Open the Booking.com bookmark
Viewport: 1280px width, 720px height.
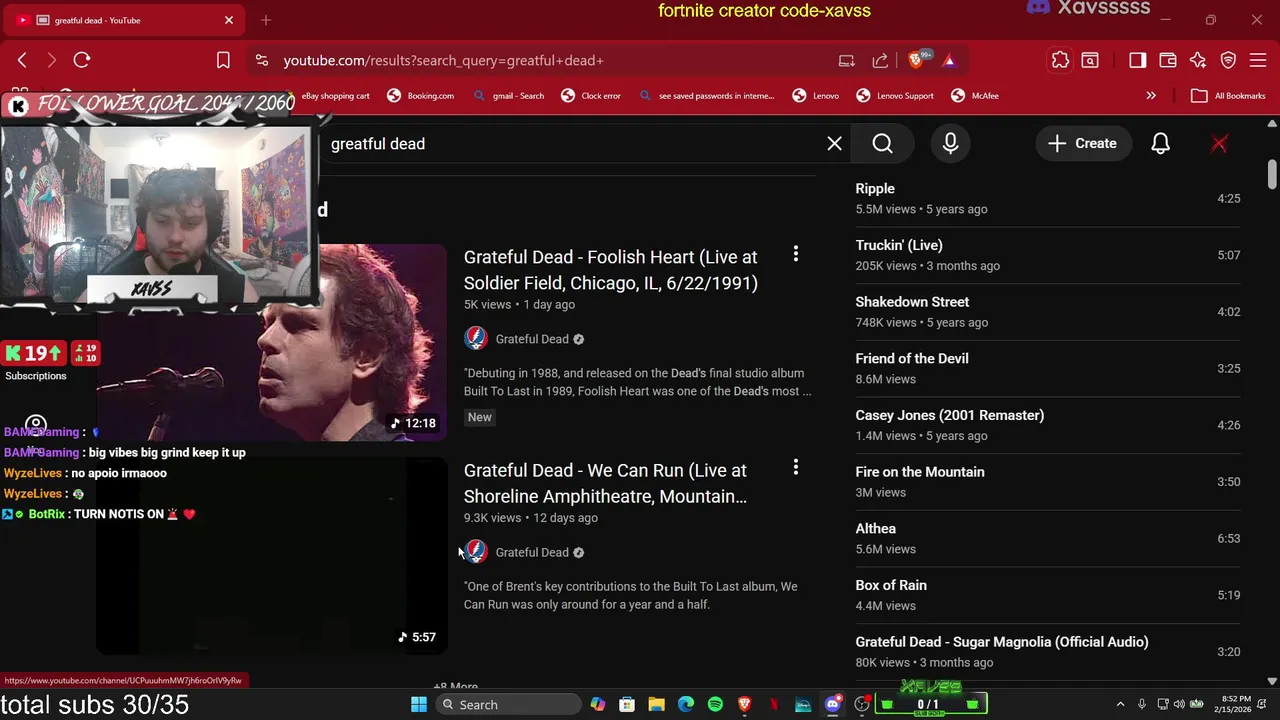[420, 96]
